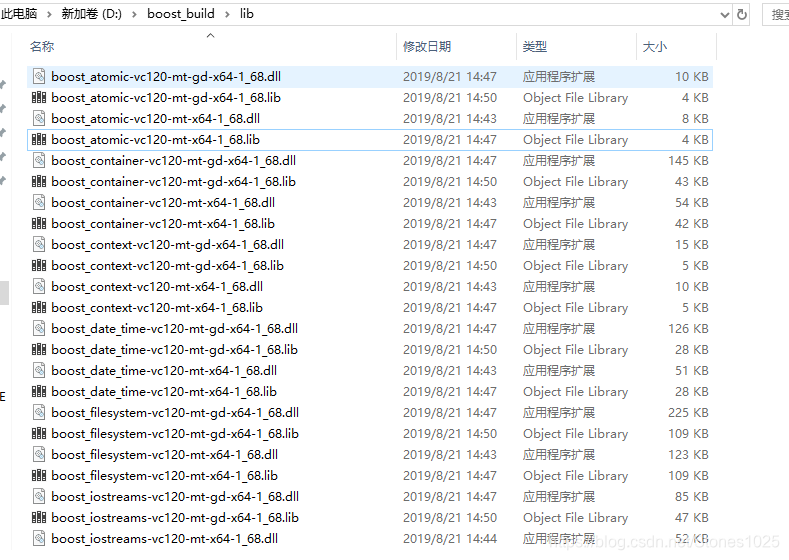Navigate to 新加卷 (D:) in the address bar

click(92, 14)
